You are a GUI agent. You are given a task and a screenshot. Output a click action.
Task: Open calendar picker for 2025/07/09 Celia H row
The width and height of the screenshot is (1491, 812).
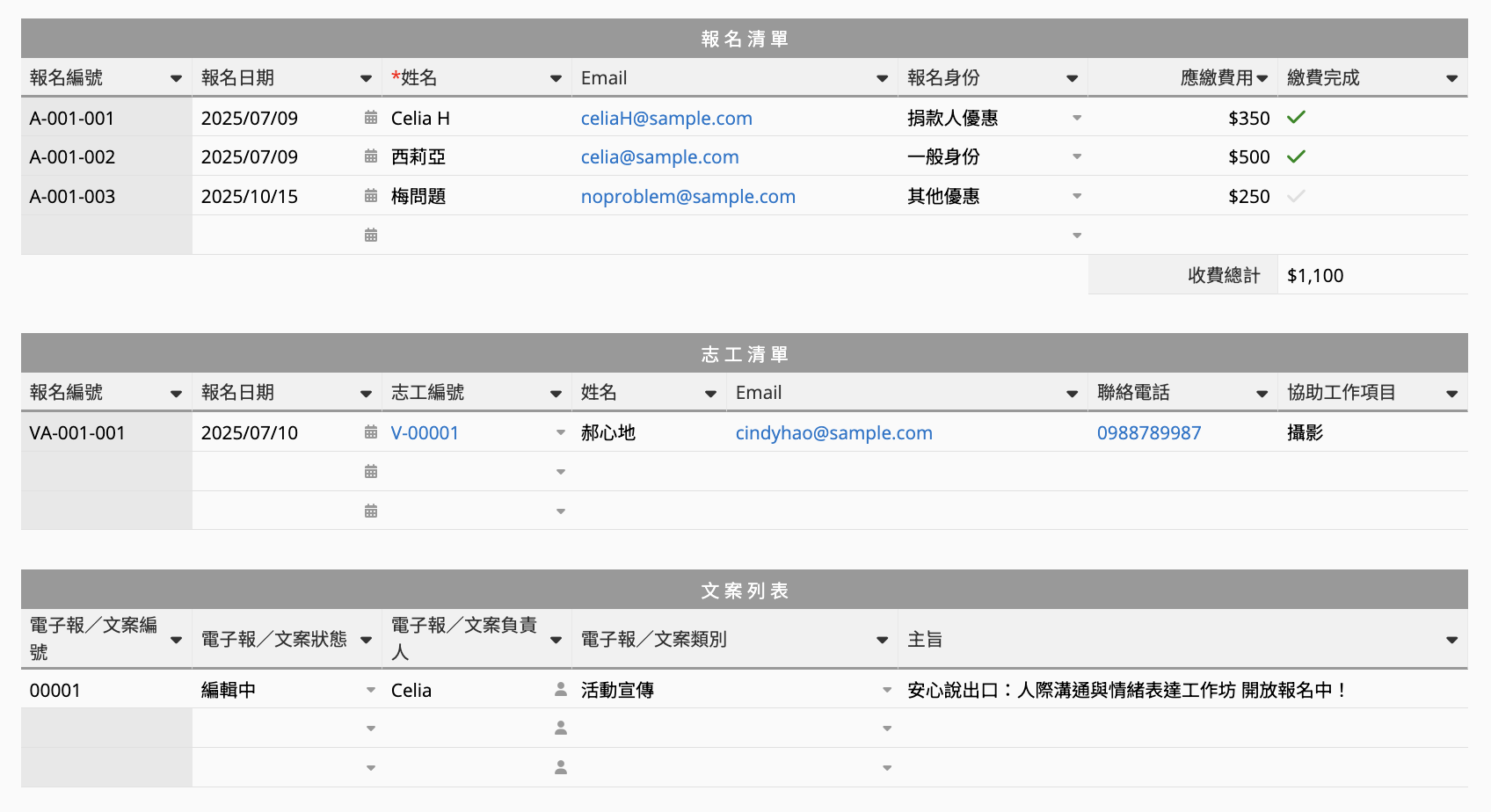tap(371, 118)
